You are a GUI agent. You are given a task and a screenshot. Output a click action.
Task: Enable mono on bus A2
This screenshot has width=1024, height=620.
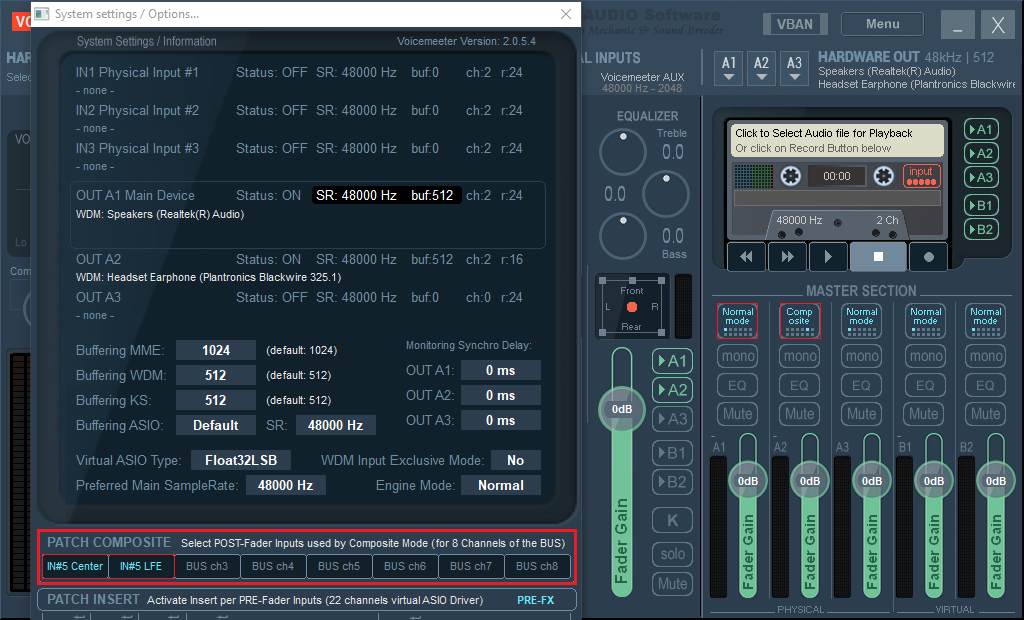[799, 356]
